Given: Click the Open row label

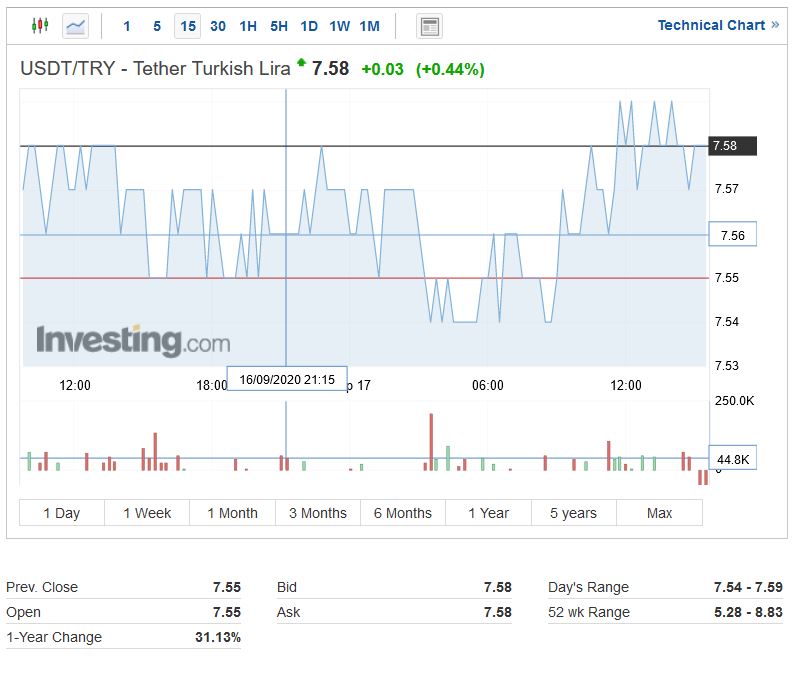Looking at the screenshot, I should tap(23, 612).
